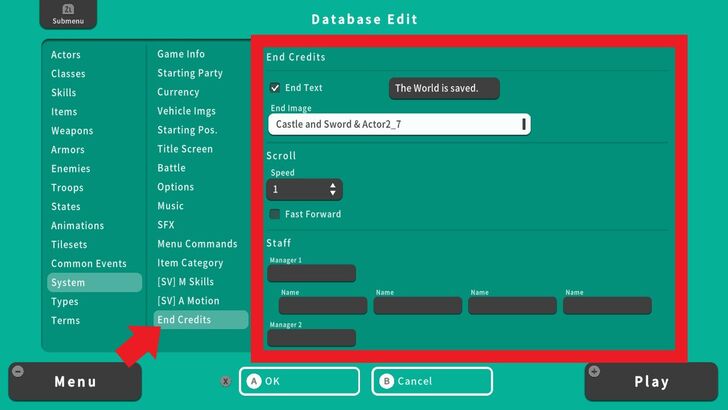Open the Submenu button at top left
The image size is (728, 410).
[62, 14]
